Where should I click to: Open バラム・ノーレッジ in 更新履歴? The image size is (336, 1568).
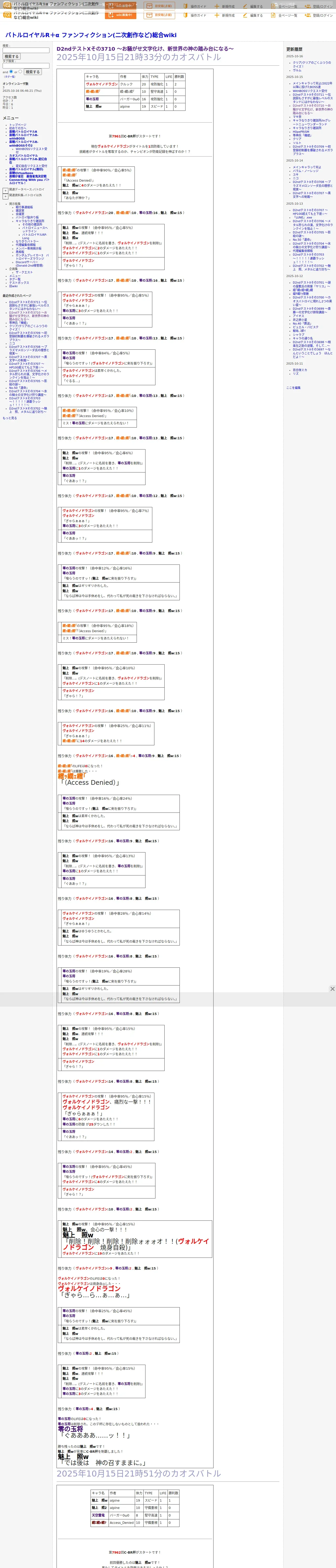(305, 171)
